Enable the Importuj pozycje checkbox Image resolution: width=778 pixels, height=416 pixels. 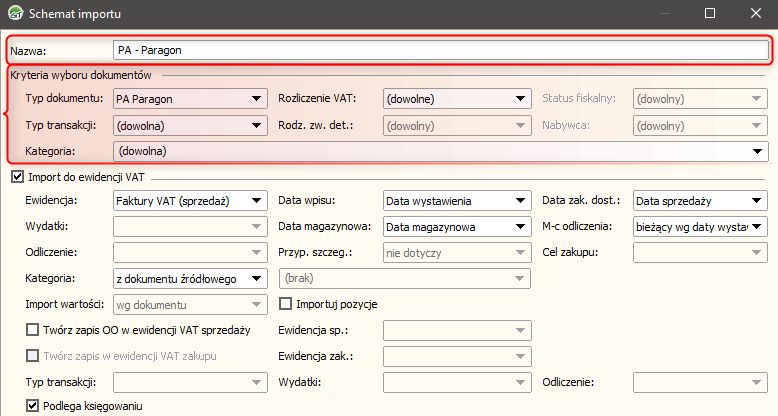point(286,304)
